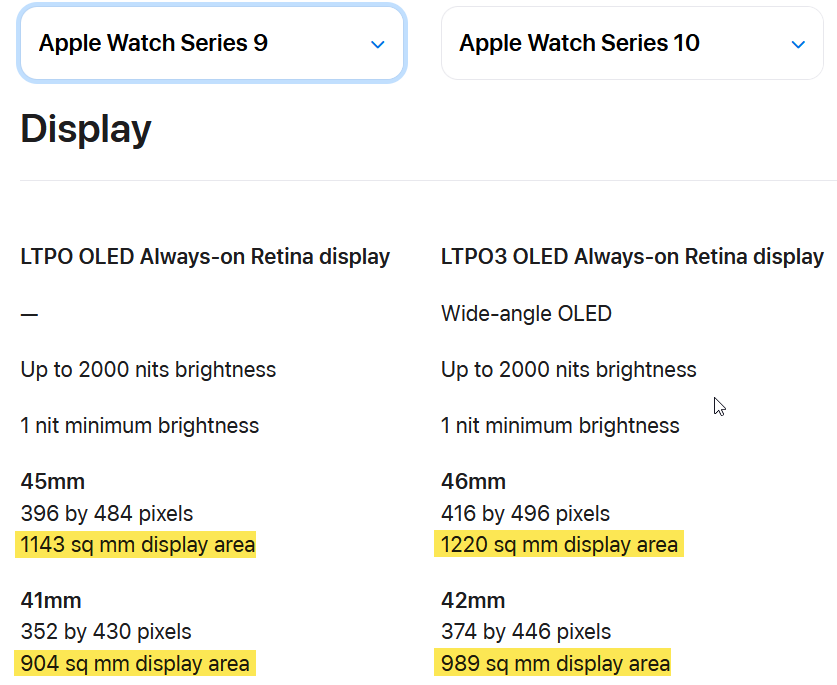Click the LTPO3 OLED Always-on Retina display text
The image size is (837, 685).
point(632,257)
